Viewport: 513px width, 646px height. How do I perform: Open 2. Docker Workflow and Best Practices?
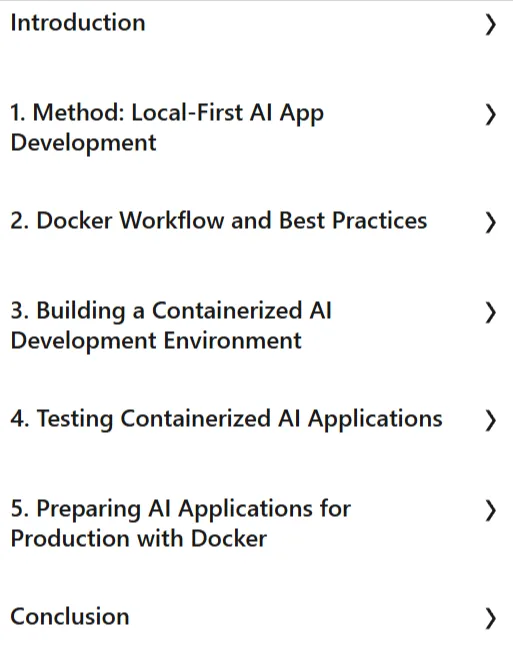tap(218, 220)
